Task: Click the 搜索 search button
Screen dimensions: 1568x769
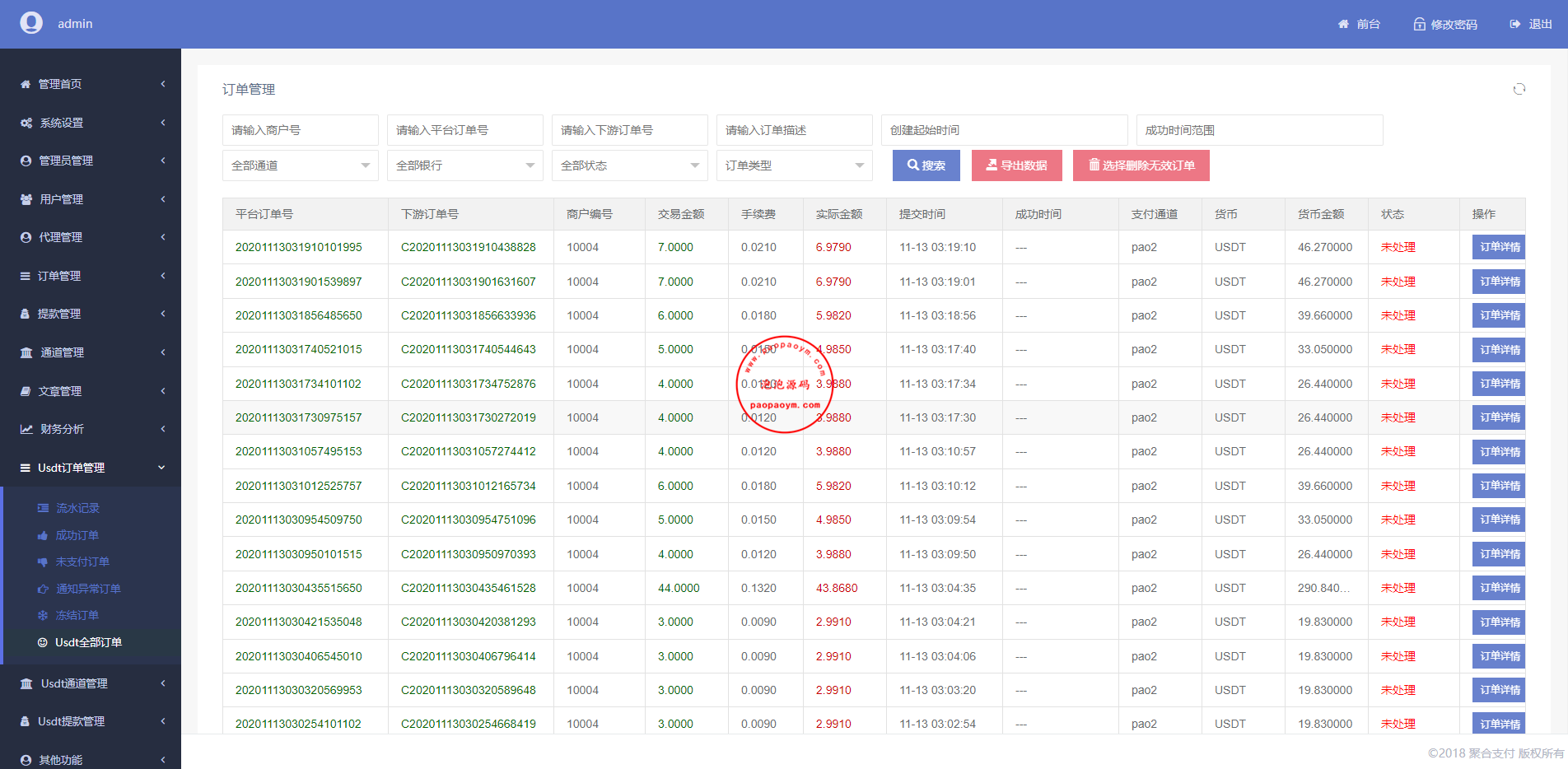Action: 926,165
